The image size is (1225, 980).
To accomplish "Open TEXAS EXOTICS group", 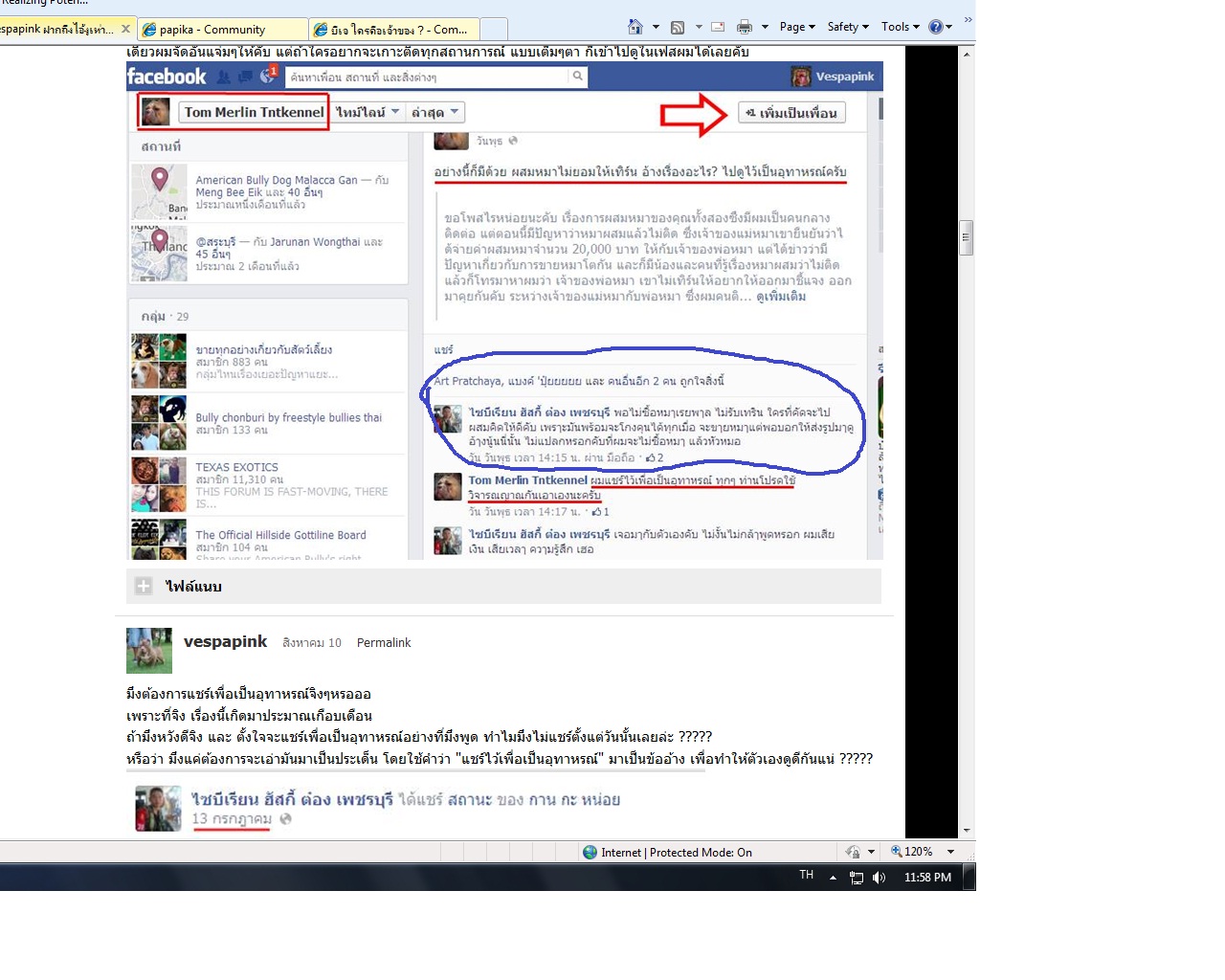I will pos(237,467).
